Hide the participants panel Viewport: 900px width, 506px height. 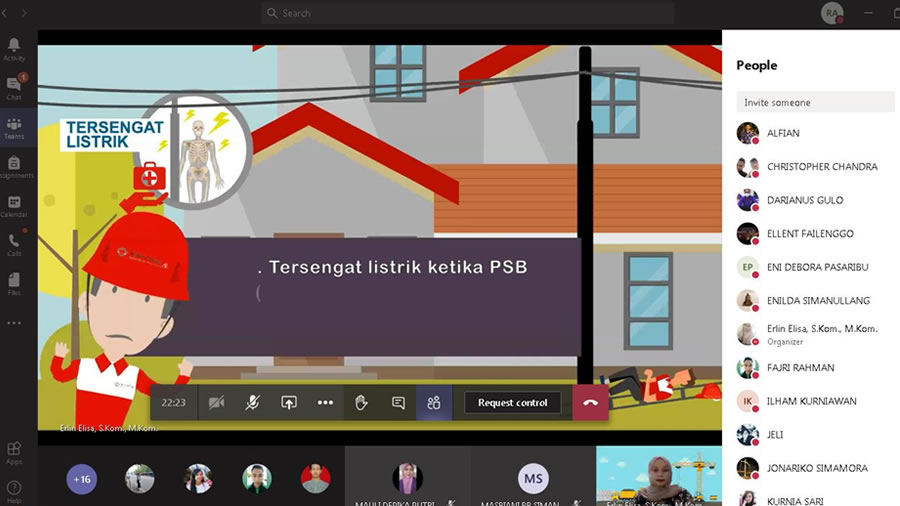(434, 403)
